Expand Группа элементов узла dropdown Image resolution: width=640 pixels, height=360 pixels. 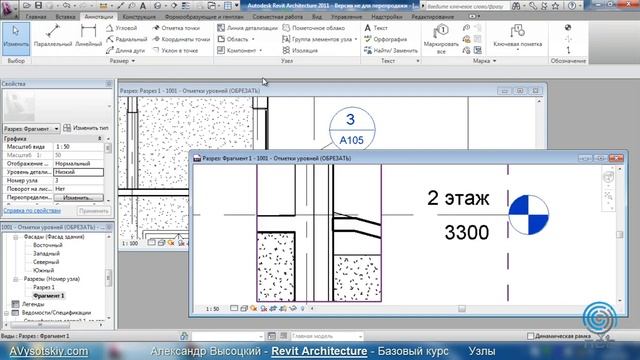356,40
